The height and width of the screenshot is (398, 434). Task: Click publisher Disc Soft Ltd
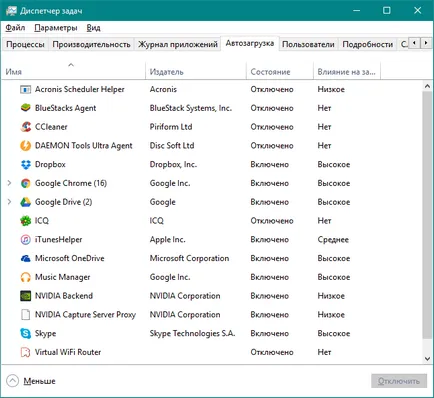[x=172, y=146]
